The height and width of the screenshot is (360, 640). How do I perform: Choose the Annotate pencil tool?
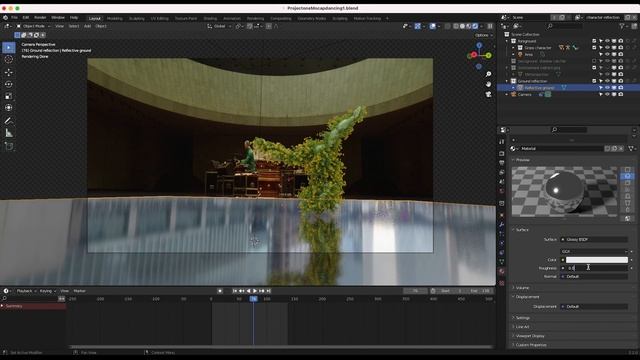[x=9, y=121]
